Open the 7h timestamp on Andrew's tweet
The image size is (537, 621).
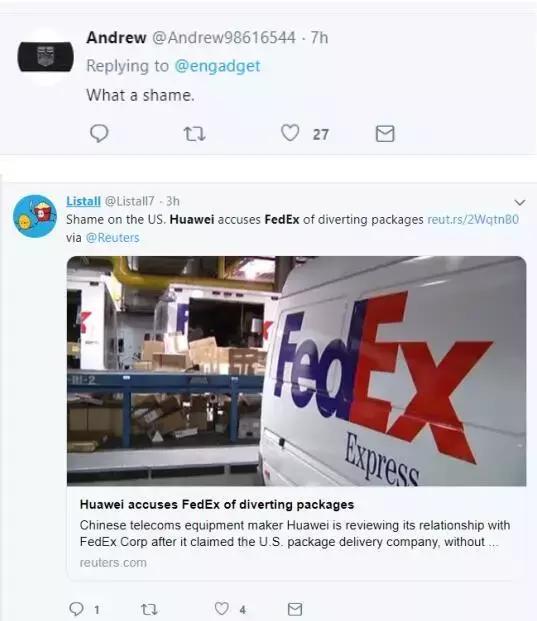(319, 38)
